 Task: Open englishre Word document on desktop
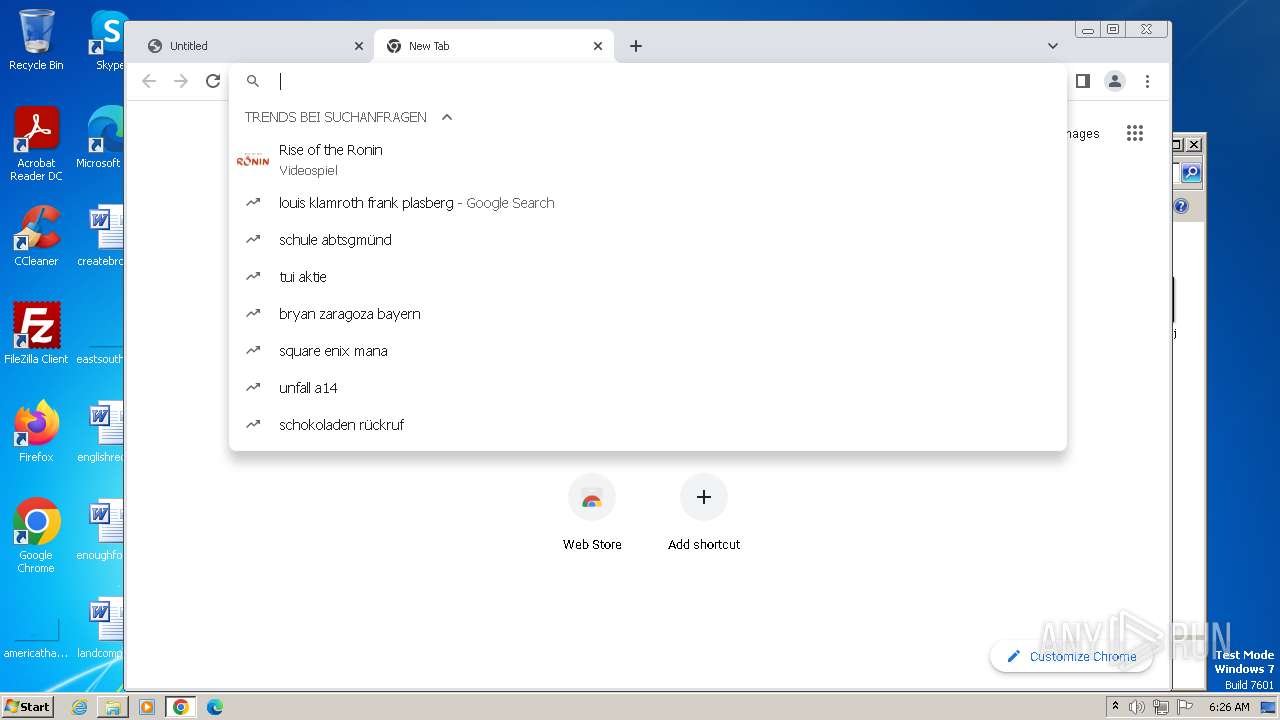[x=100, y=432]
